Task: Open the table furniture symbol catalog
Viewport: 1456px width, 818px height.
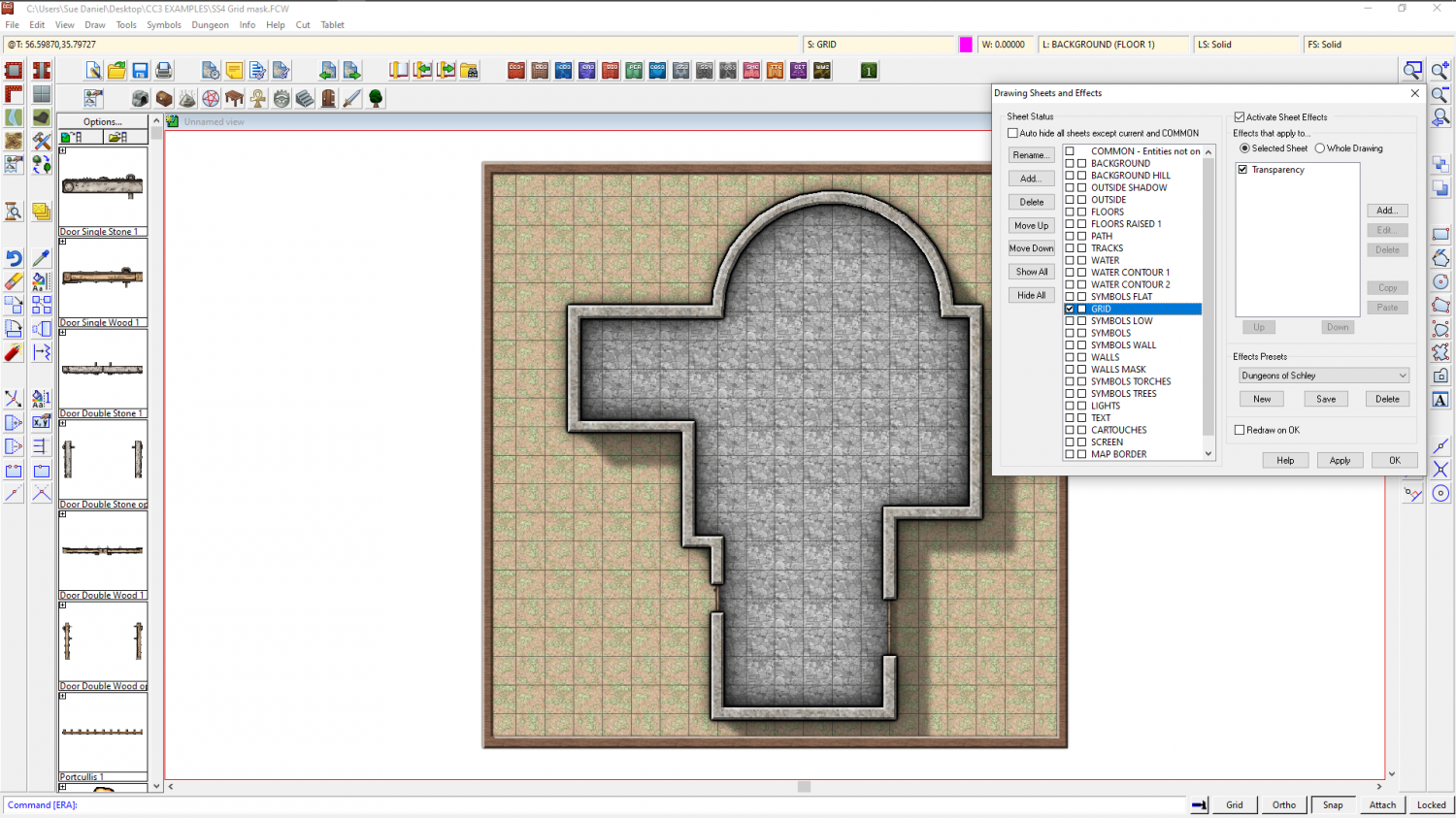Action: pos(234,99)
